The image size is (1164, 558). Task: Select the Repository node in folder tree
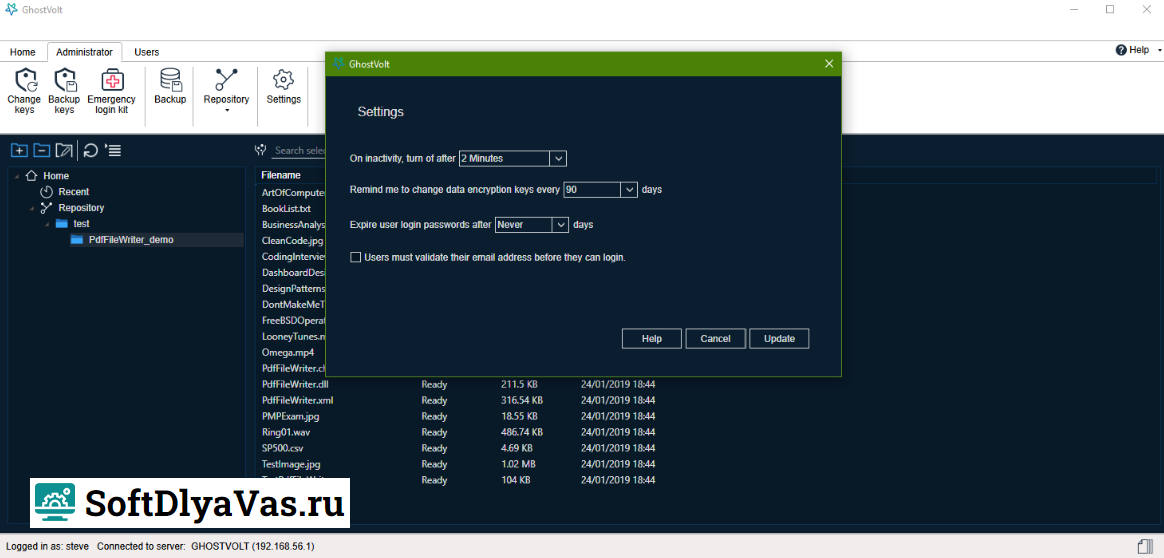coord(72,208)
